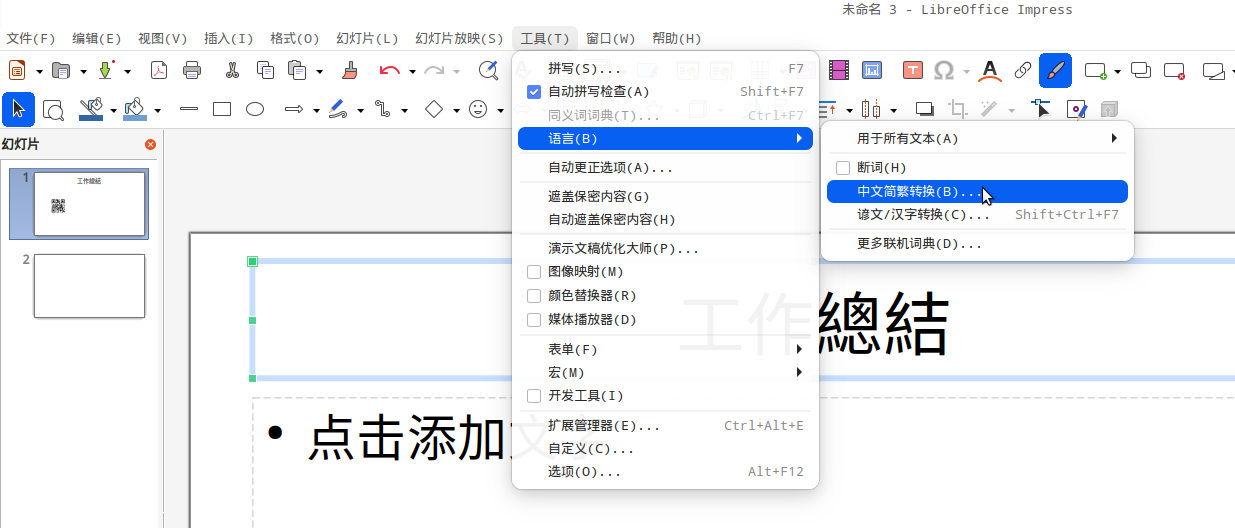1235x528 pixels.
Task: Open the Paste options dropdown arrow
Action: (319, 71)
